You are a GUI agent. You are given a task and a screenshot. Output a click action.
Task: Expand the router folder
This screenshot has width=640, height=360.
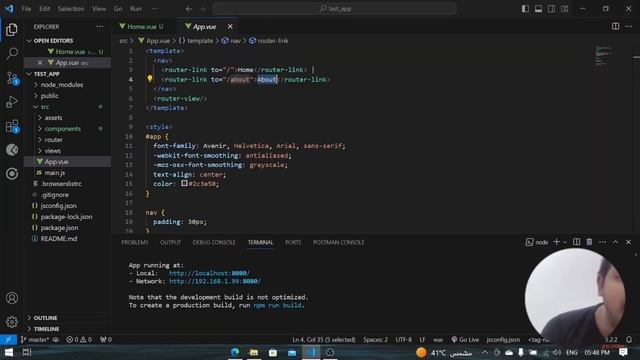pos(53,140)
